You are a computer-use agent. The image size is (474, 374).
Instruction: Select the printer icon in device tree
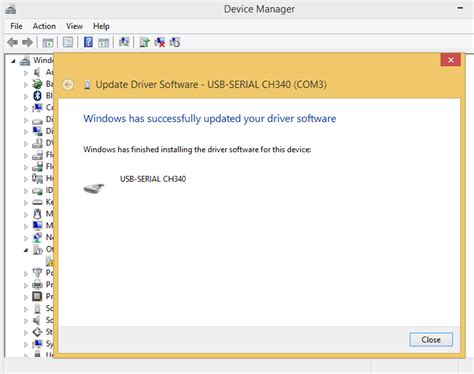point(37,285)
